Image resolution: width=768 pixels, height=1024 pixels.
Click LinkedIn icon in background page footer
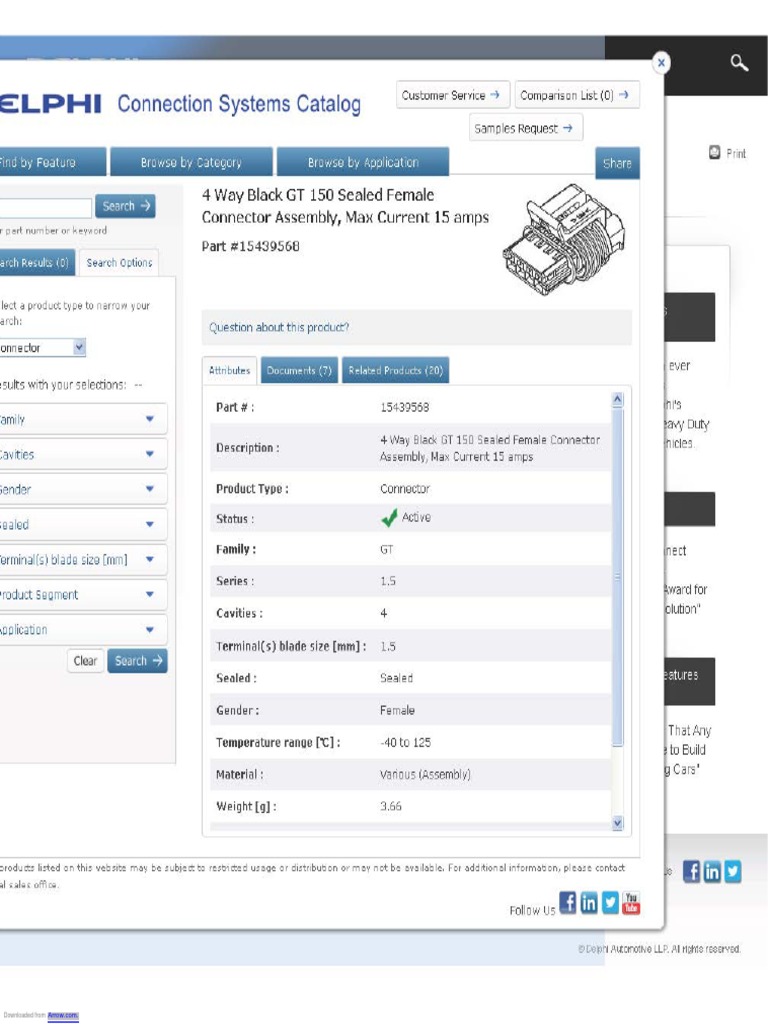tap(712, 871)
